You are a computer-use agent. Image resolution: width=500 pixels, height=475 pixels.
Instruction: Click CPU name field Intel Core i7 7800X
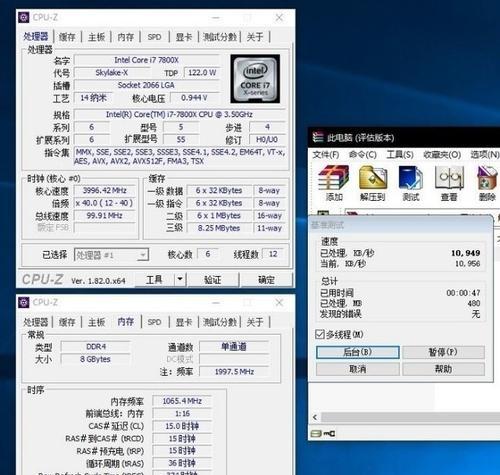pos(146,60)
